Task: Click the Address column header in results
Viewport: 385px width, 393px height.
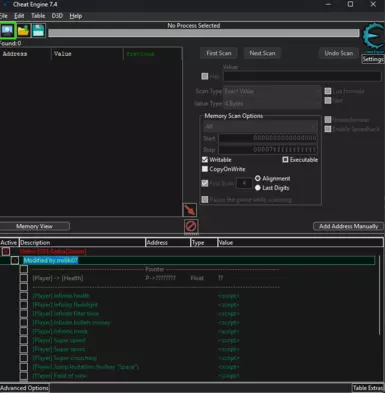Action: click(x=25, y=54)
